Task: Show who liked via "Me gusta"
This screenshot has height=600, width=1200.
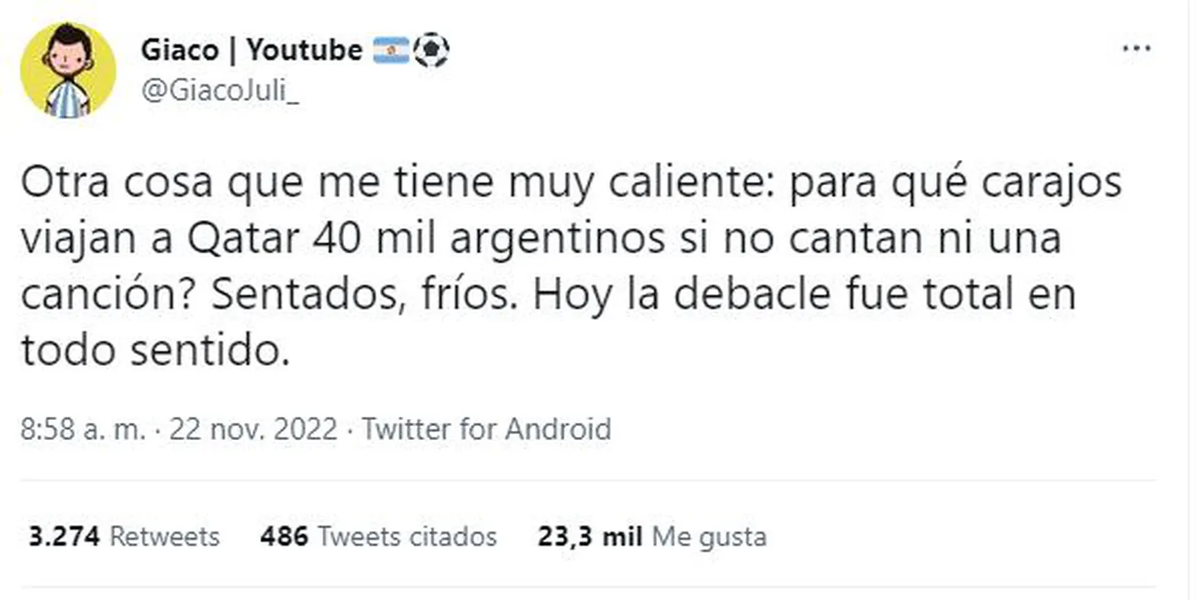Action: click(709, 536)
